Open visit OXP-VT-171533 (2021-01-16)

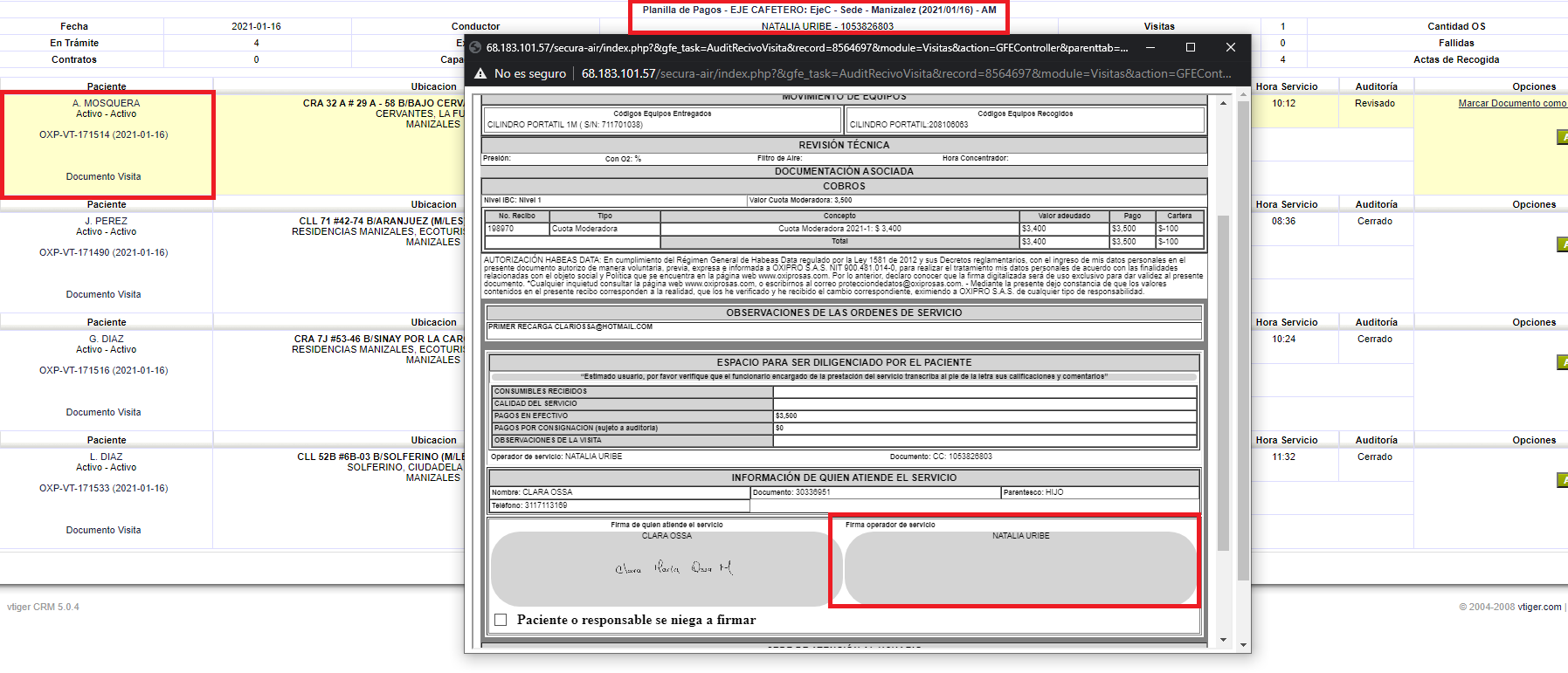[x=103, y=488]
